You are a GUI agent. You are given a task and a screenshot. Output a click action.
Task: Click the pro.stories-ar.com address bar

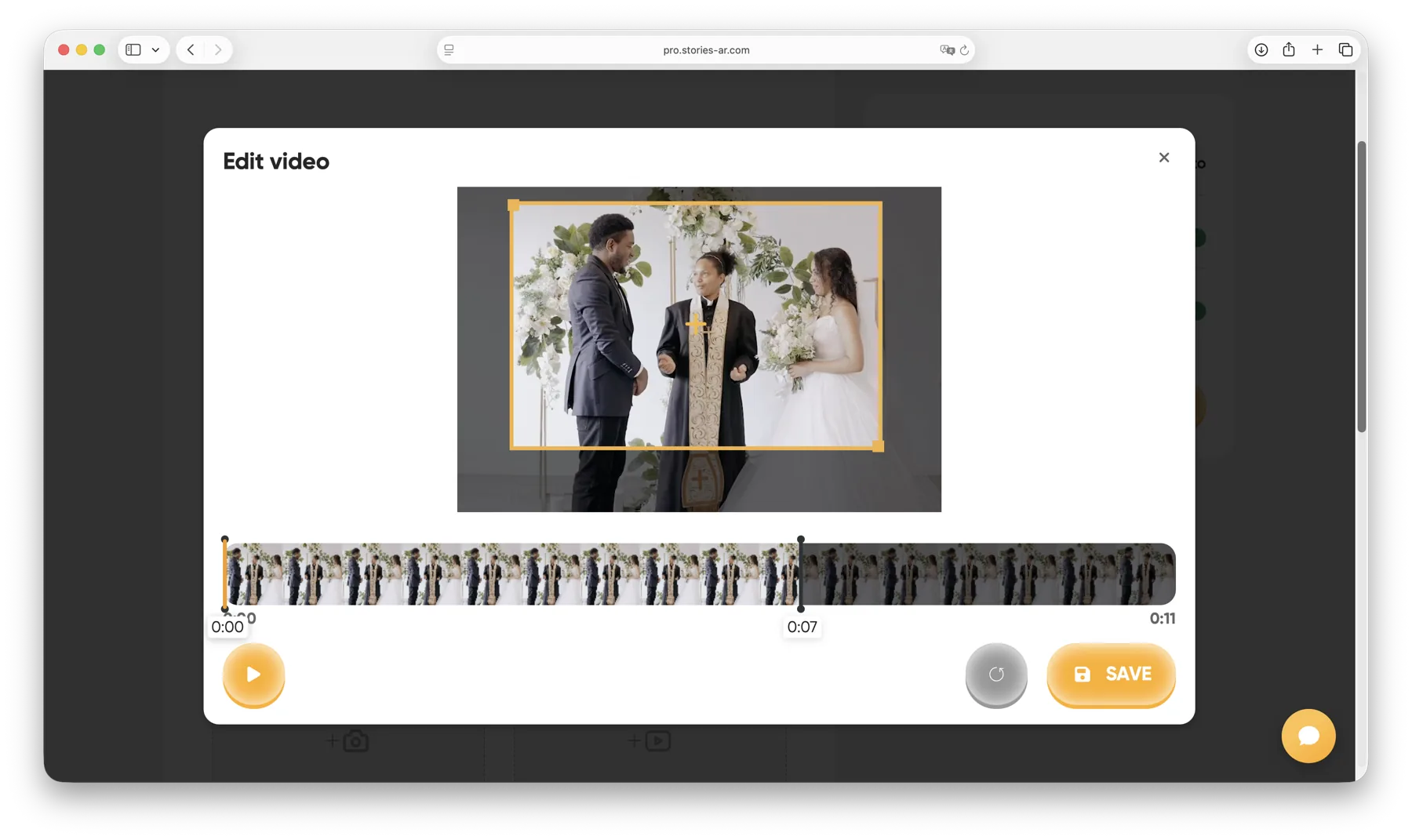tap(706, 49)
